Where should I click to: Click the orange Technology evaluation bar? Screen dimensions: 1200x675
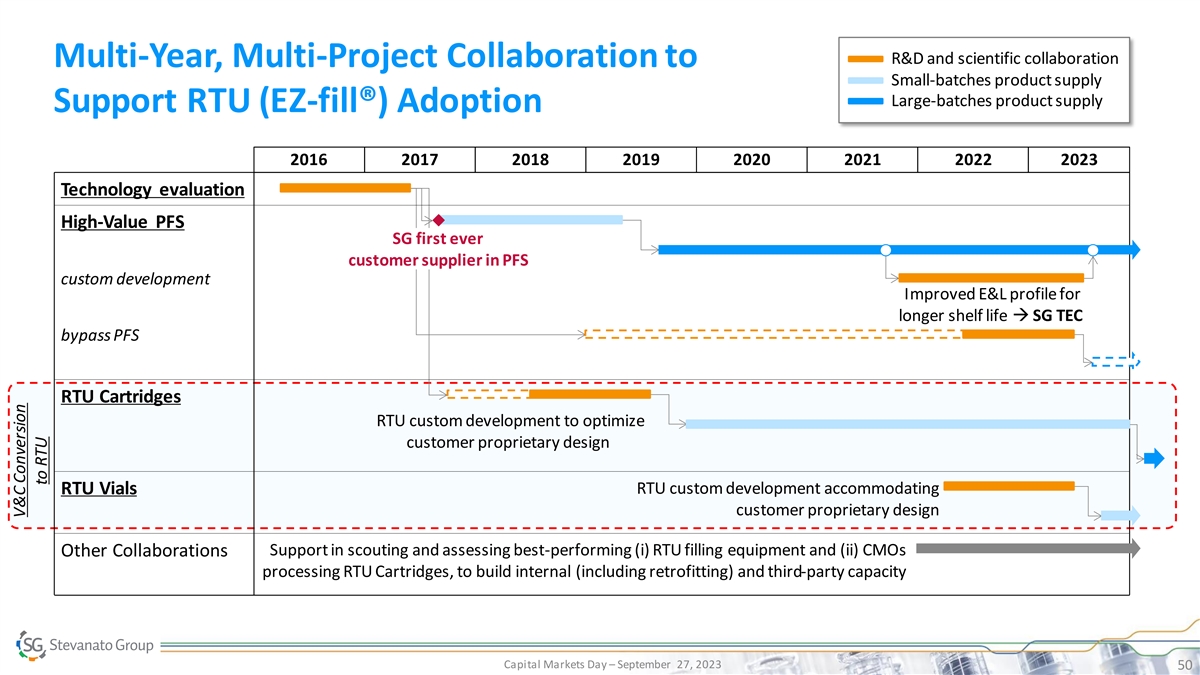[345, 187]
